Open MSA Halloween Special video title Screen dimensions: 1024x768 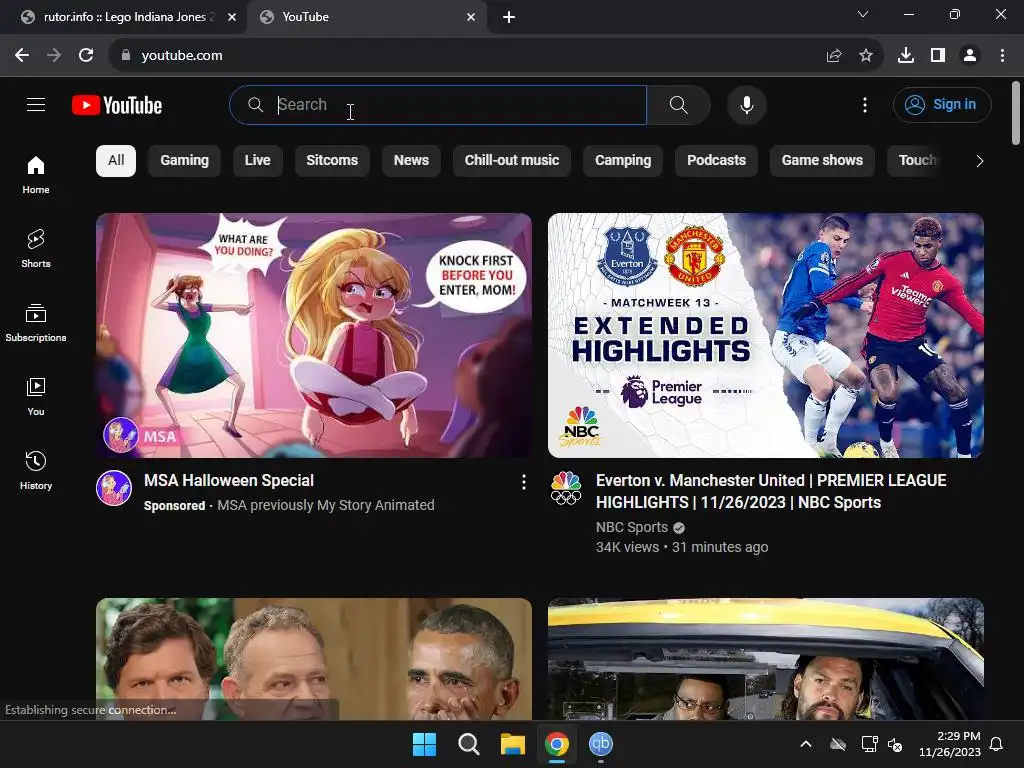[x=229, y=481]
